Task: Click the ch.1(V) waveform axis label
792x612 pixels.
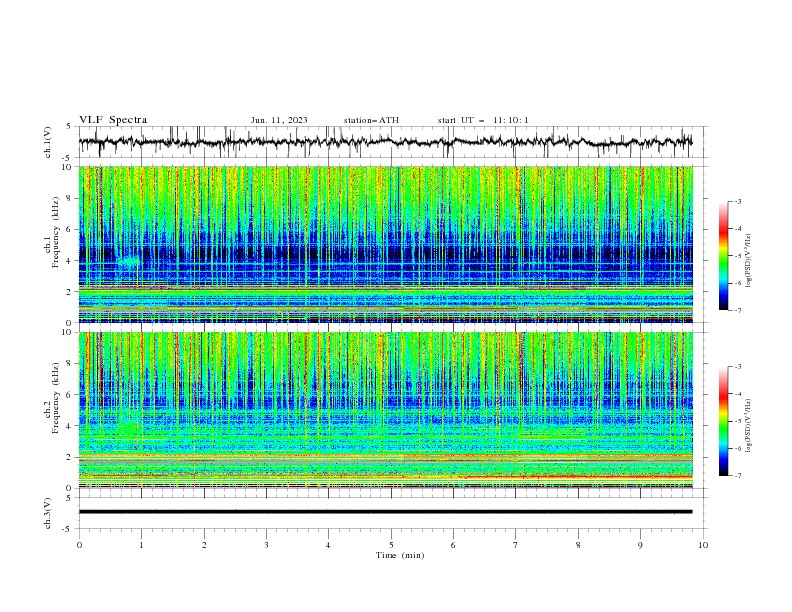Action: [x=48, y=142]
